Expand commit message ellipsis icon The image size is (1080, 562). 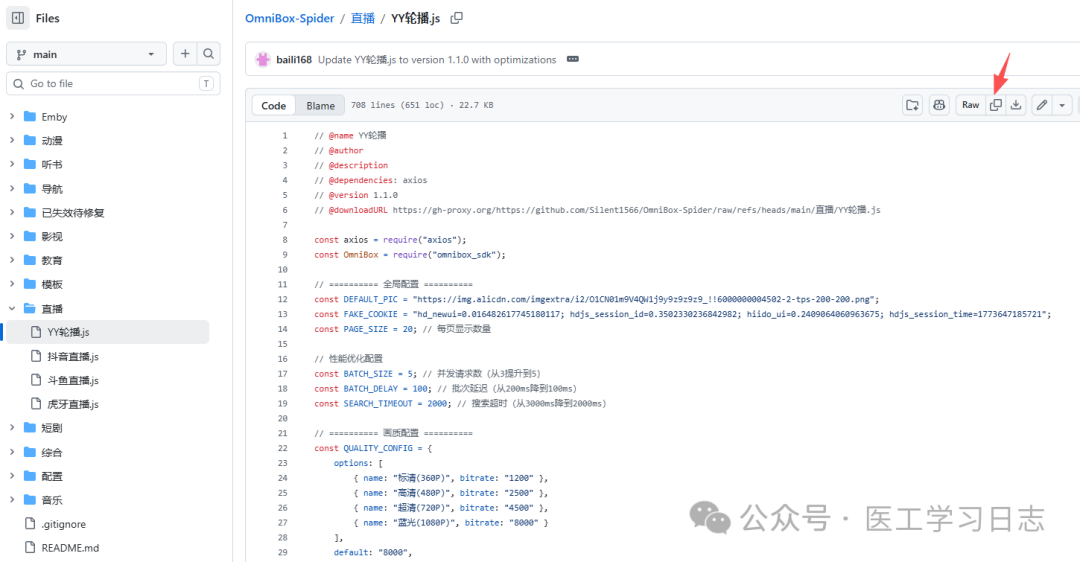(x=573, y=60)
